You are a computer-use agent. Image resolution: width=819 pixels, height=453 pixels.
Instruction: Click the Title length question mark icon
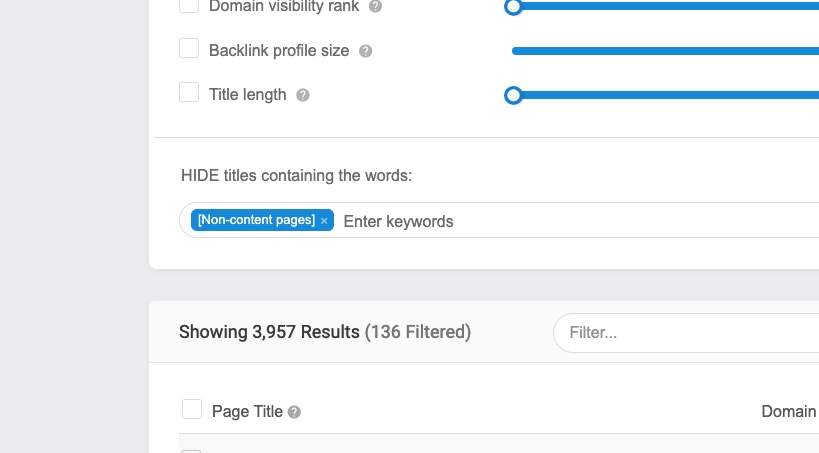point(303,95)
